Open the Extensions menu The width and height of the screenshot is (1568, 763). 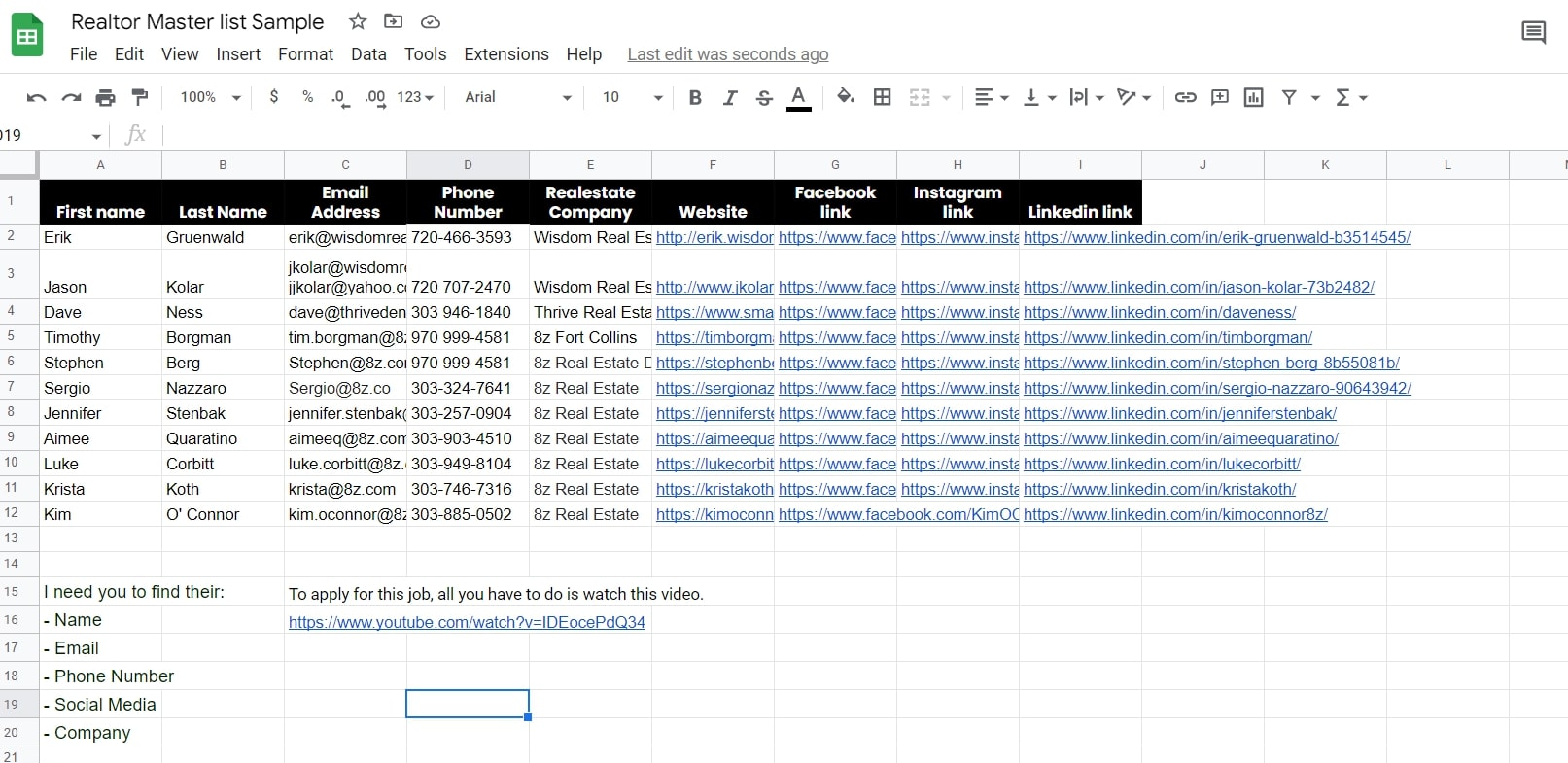(x=505, y=54)
